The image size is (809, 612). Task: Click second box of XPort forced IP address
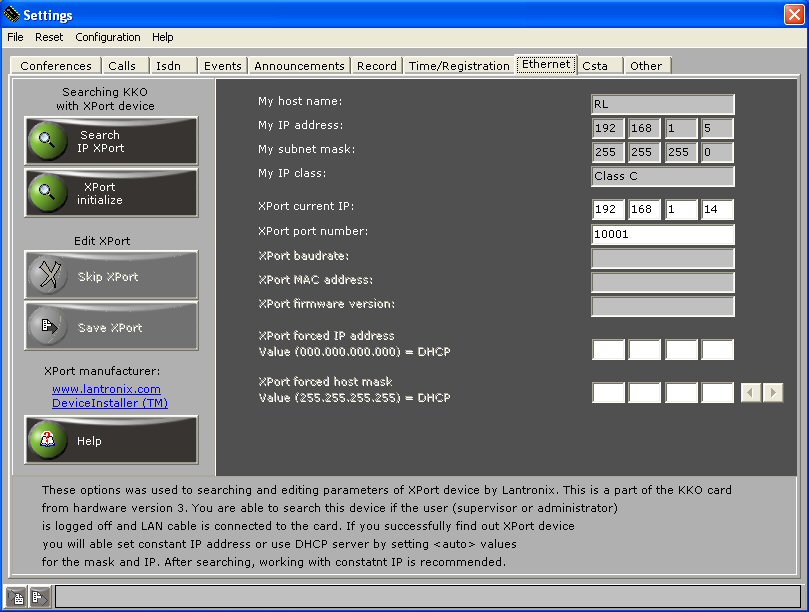click(x=644, y=350)
